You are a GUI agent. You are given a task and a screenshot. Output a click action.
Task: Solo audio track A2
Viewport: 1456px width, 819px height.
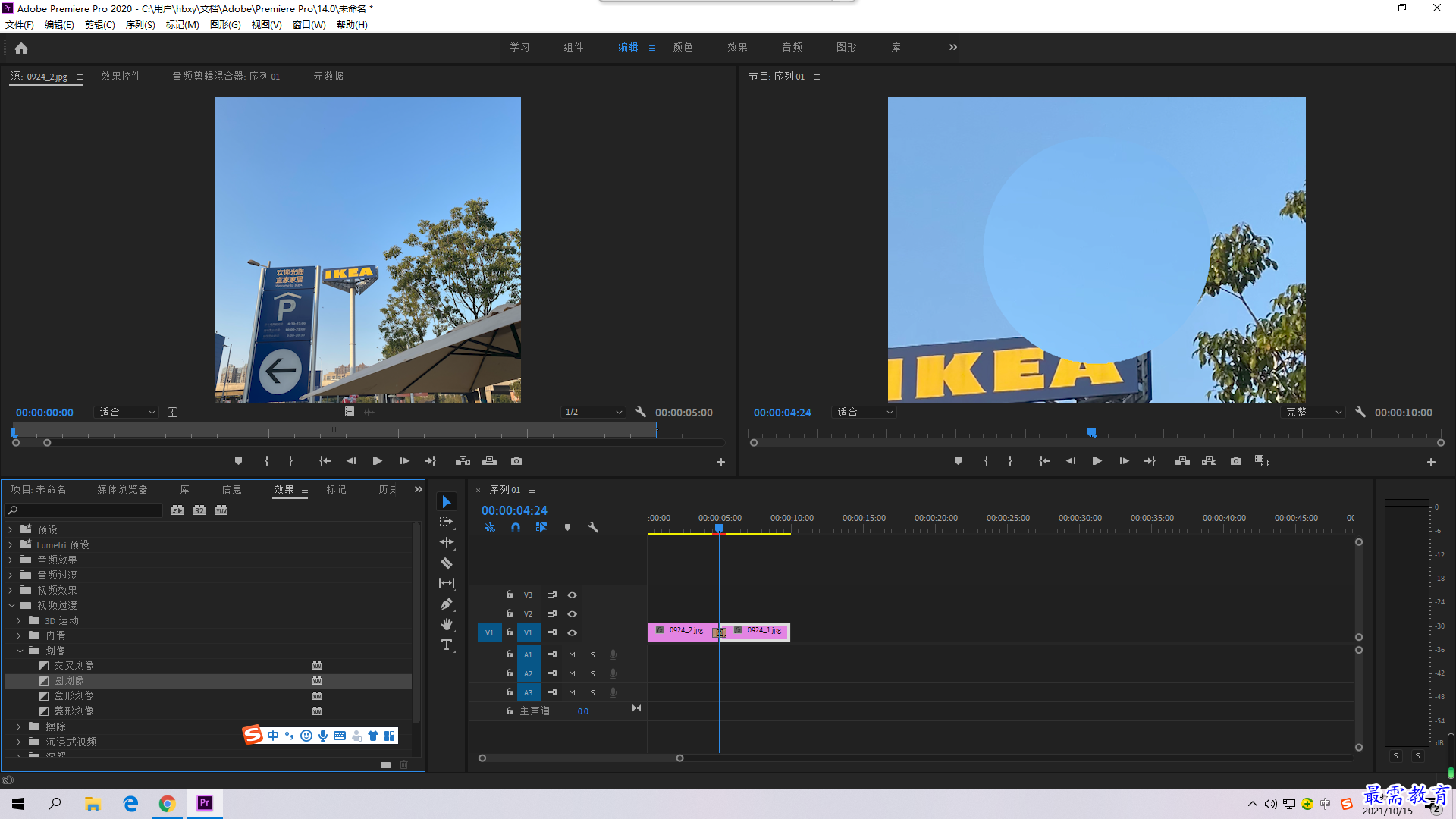[x=592, y=673]
